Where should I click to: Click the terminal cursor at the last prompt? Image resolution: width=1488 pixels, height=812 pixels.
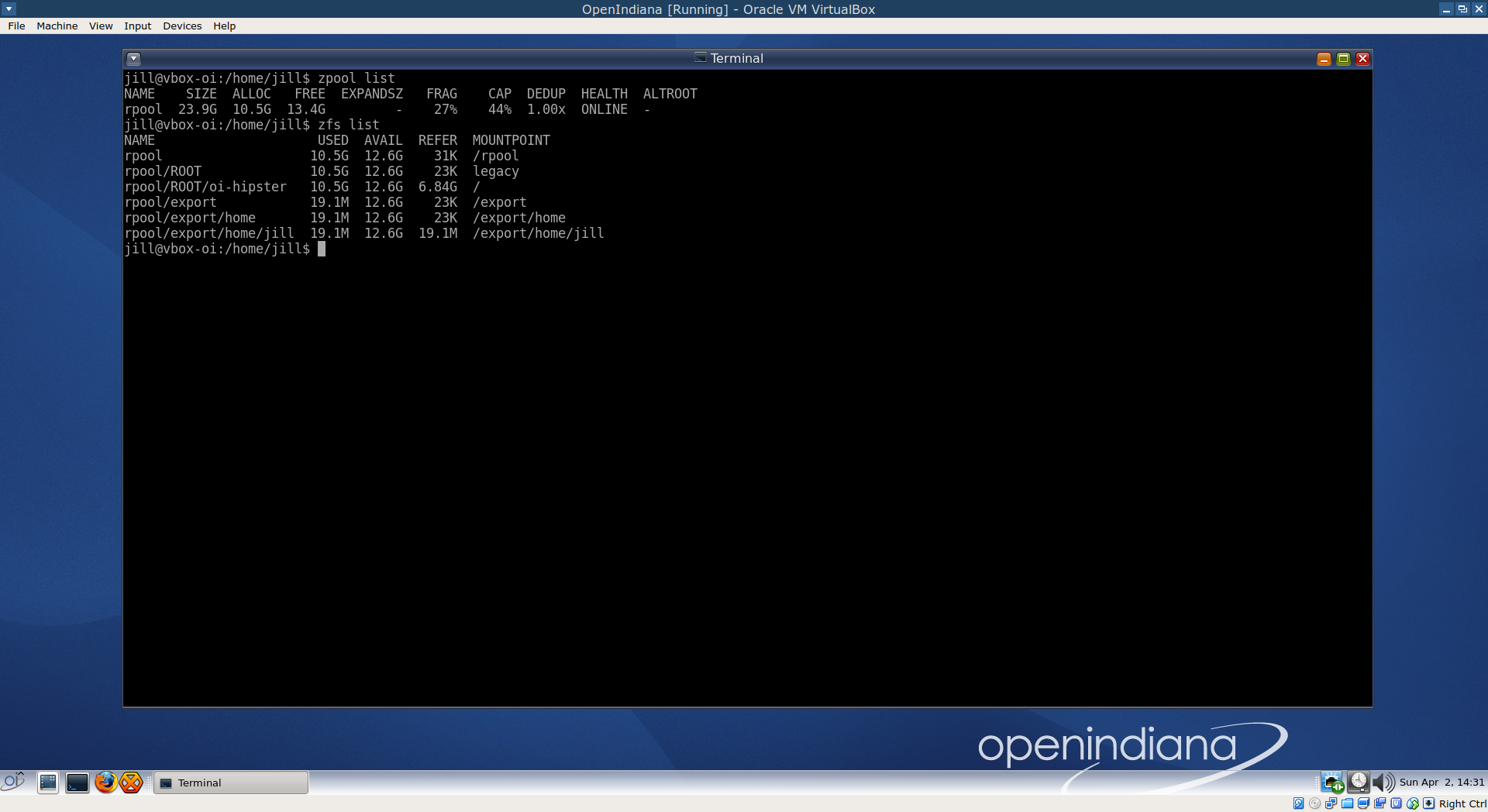coord(322,249)
